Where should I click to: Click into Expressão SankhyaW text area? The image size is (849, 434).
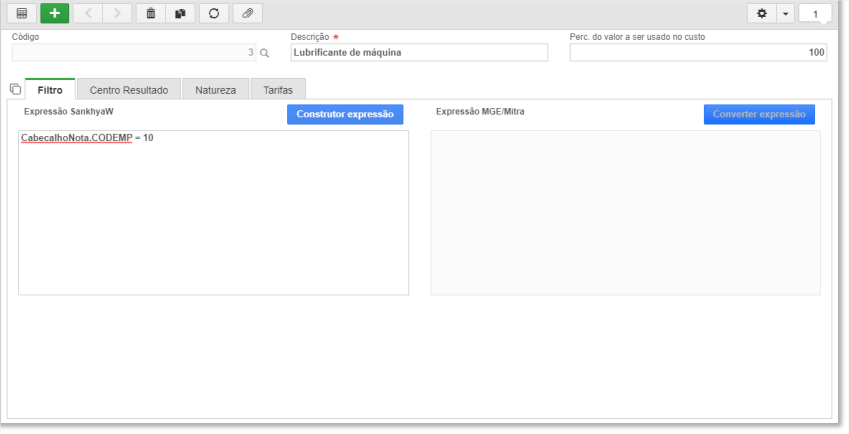tap(213, 213)
